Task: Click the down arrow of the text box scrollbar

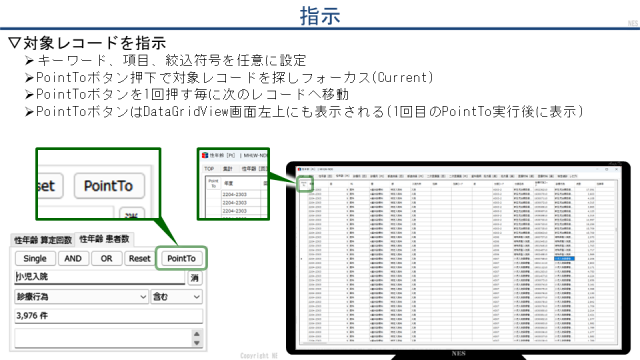Action: coord(197,343)
